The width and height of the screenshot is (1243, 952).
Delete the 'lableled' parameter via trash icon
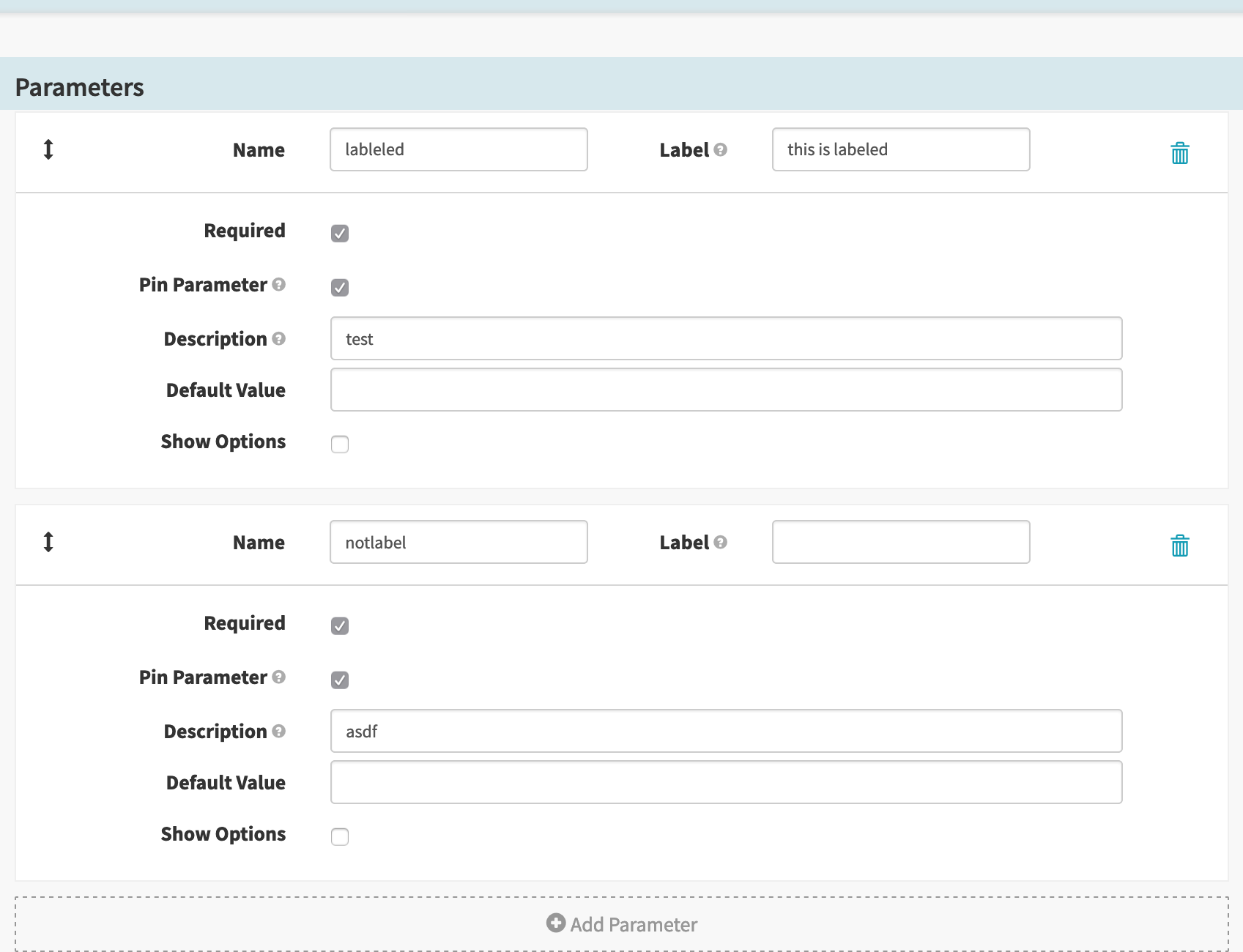tap(1179, 152)
